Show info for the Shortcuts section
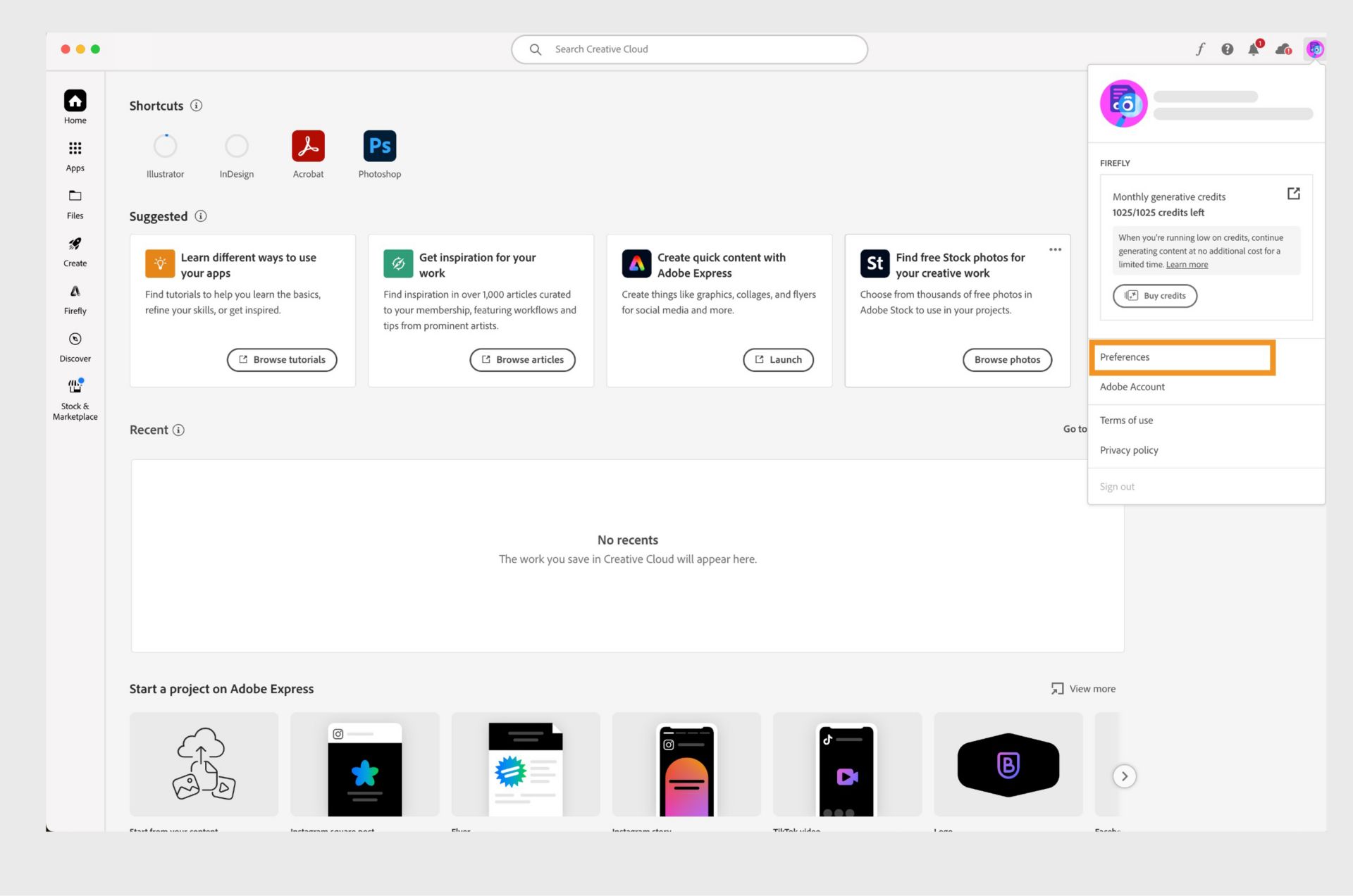The height and width of the screenshot is (896, 1353). click(x=197, y=105)
